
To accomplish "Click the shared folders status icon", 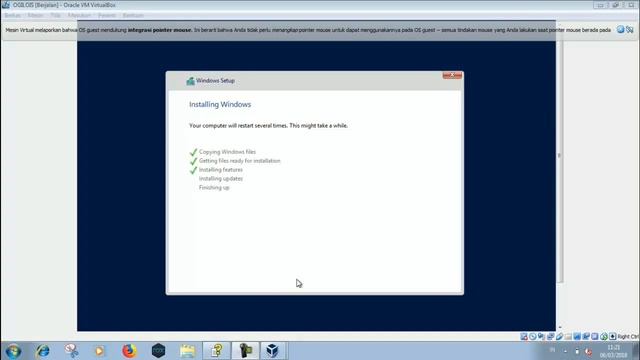I will [x=568, y=336].
